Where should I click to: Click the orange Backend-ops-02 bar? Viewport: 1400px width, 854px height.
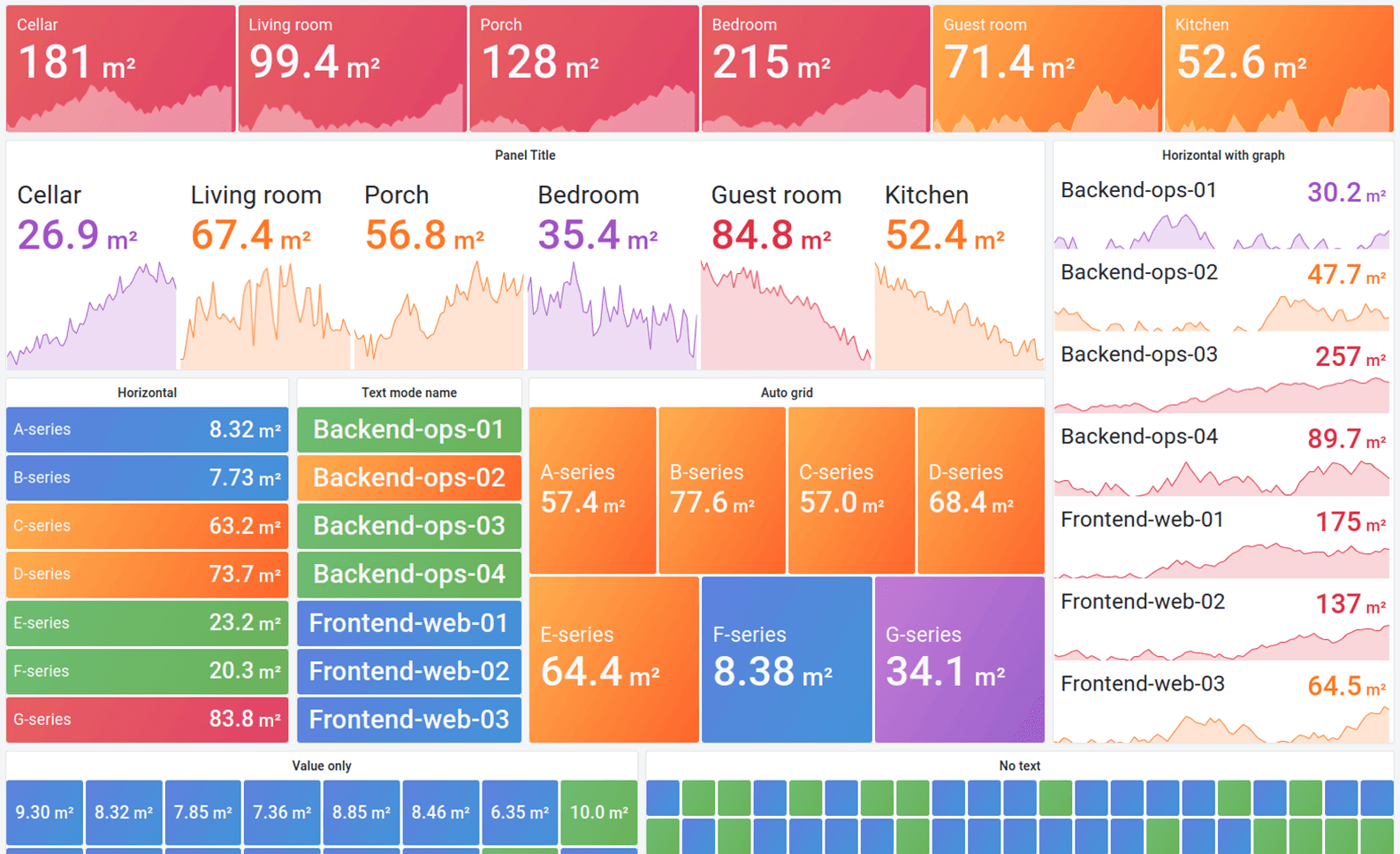tap(408, 477)
